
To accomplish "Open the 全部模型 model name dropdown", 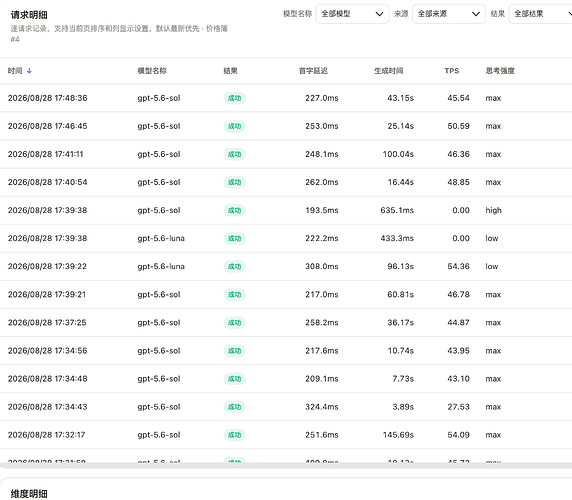I will 352,14.
